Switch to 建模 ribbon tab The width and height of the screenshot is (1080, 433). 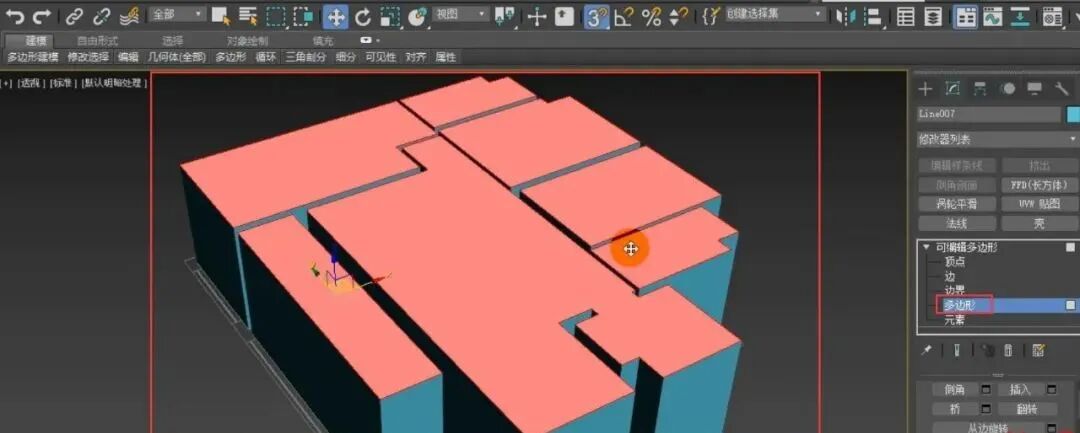[x=37, y=41]
